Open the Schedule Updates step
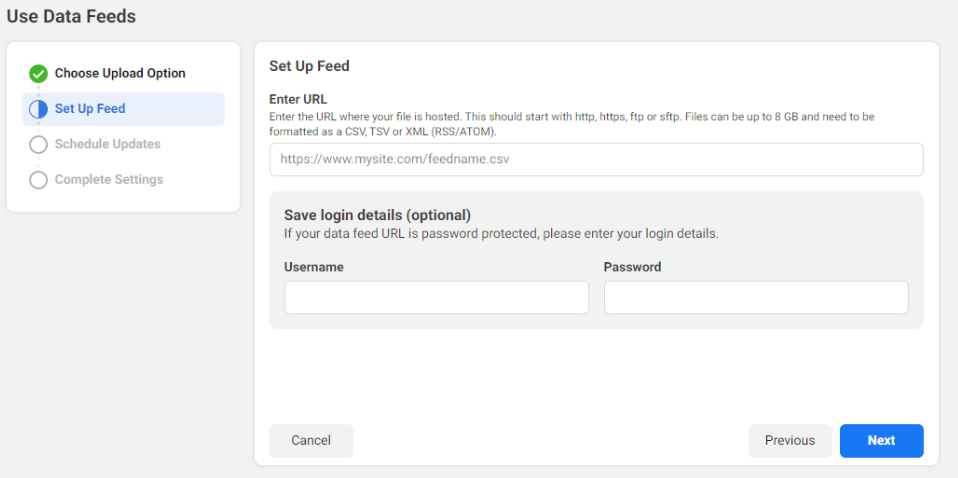Viewport: 958px width, 478px height. pyautogui.click(x=107, y=145)
